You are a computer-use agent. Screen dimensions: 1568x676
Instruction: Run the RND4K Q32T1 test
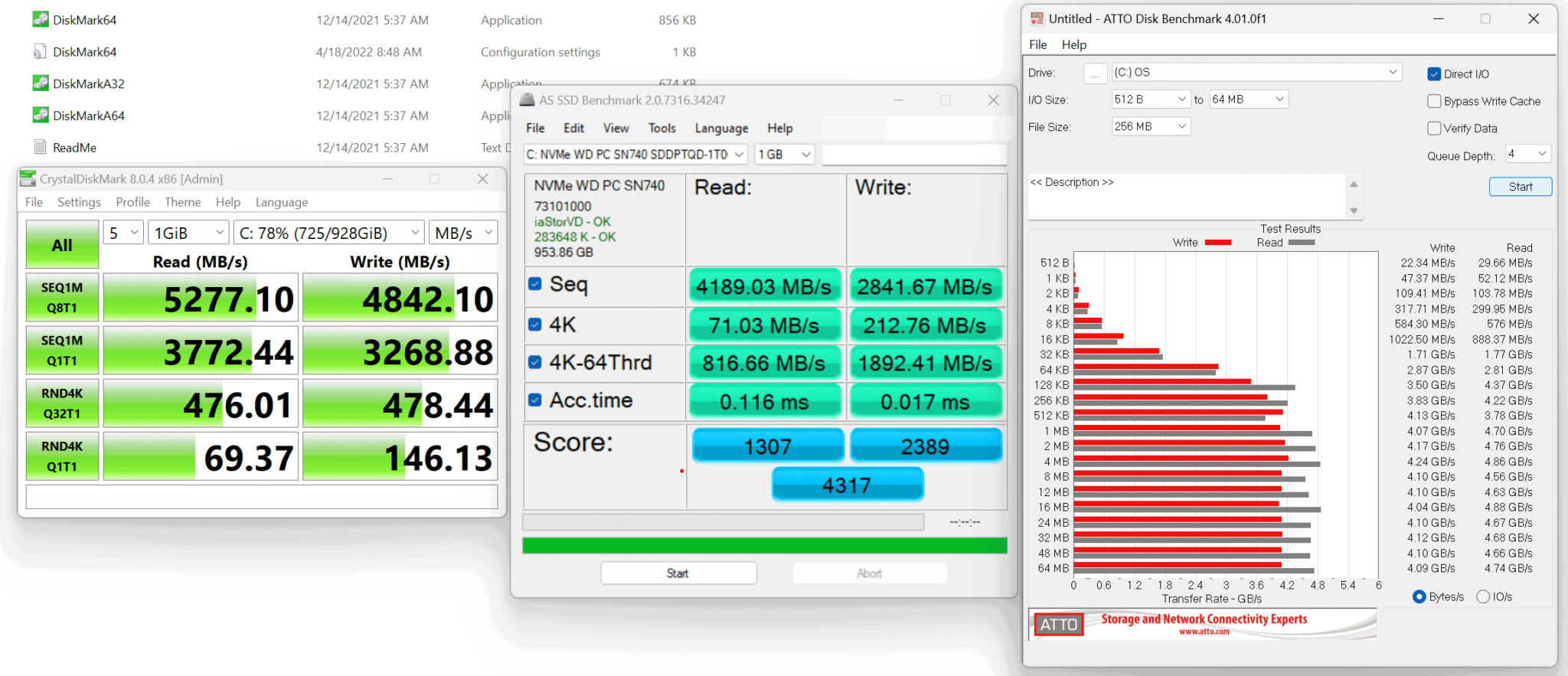click(x=62, y=403)
